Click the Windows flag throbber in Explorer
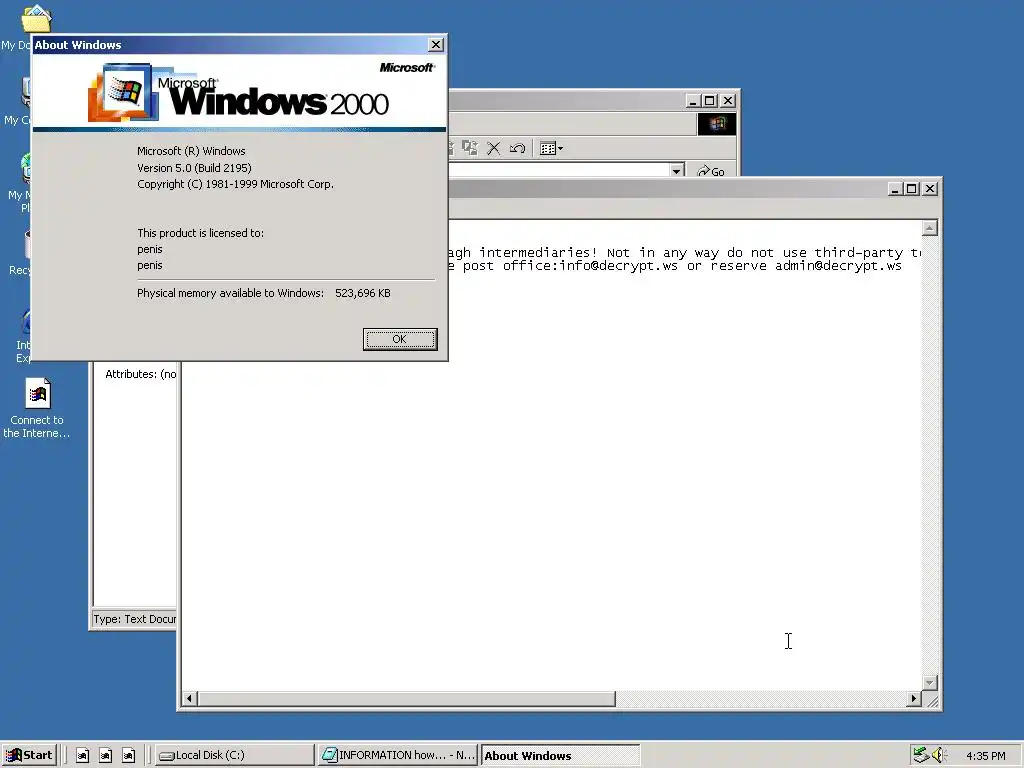This screenshot has width=1024, height=768. [716, 123]
